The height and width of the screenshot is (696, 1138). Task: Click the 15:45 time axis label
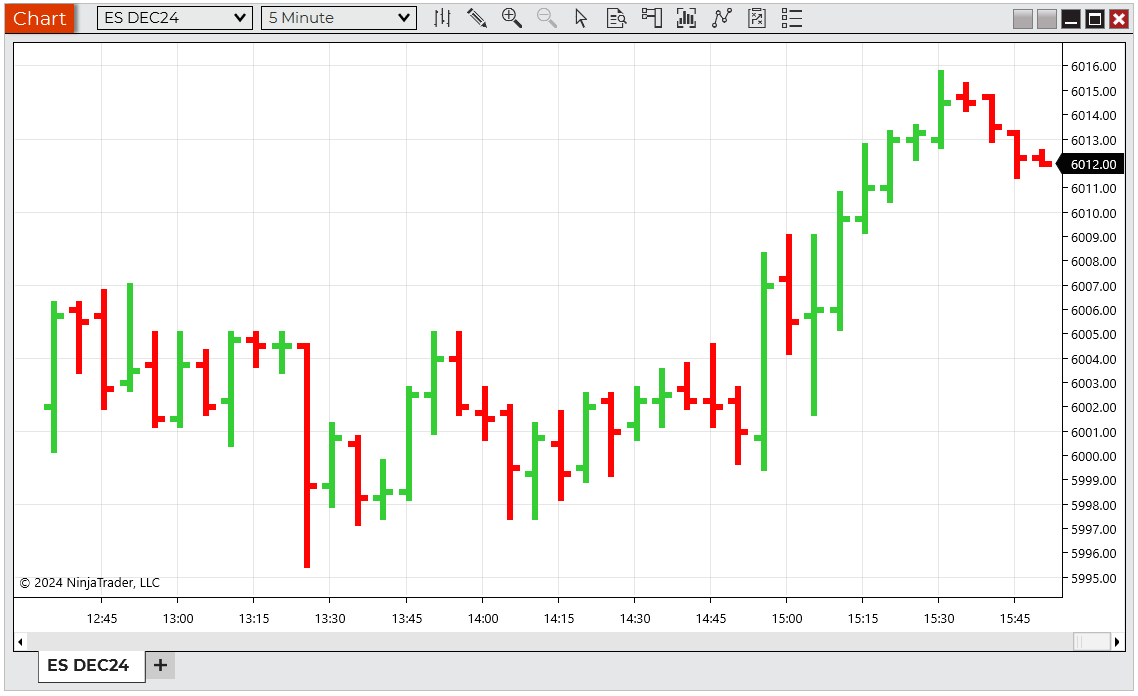[x=1015, y=618]
